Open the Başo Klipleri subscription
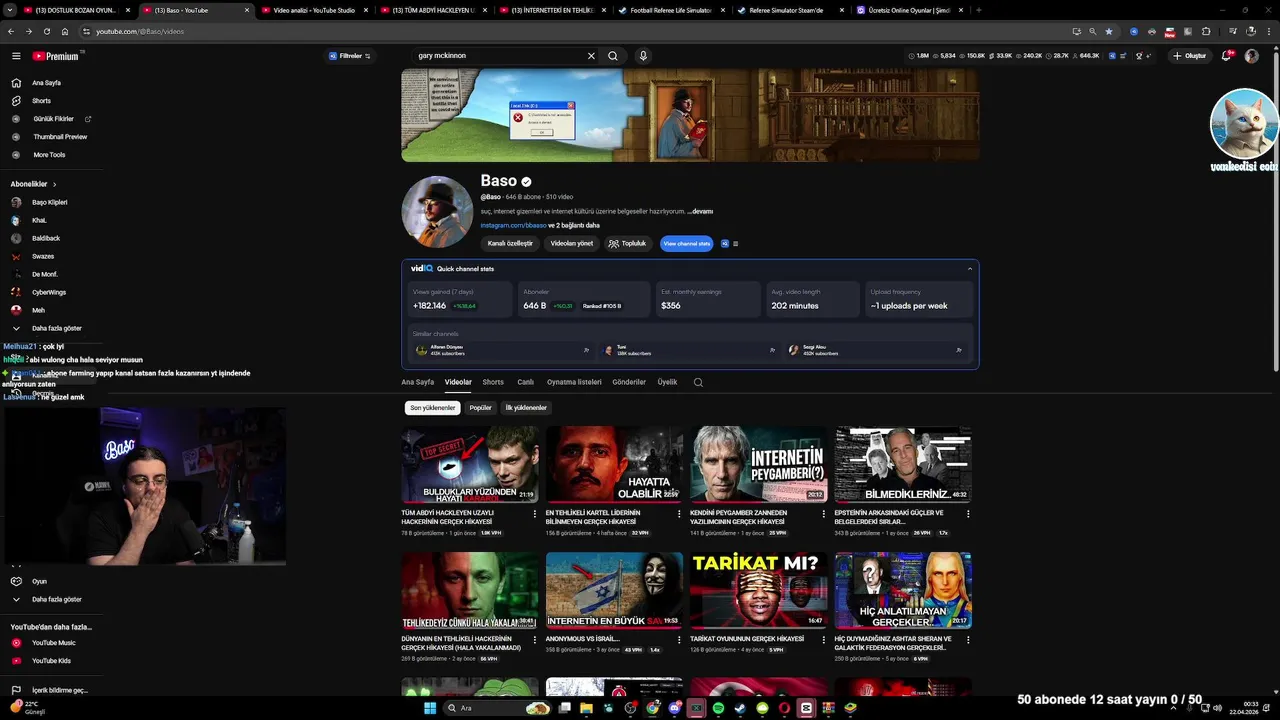This screenshot has height=720, width=1280. coord(50,202)
